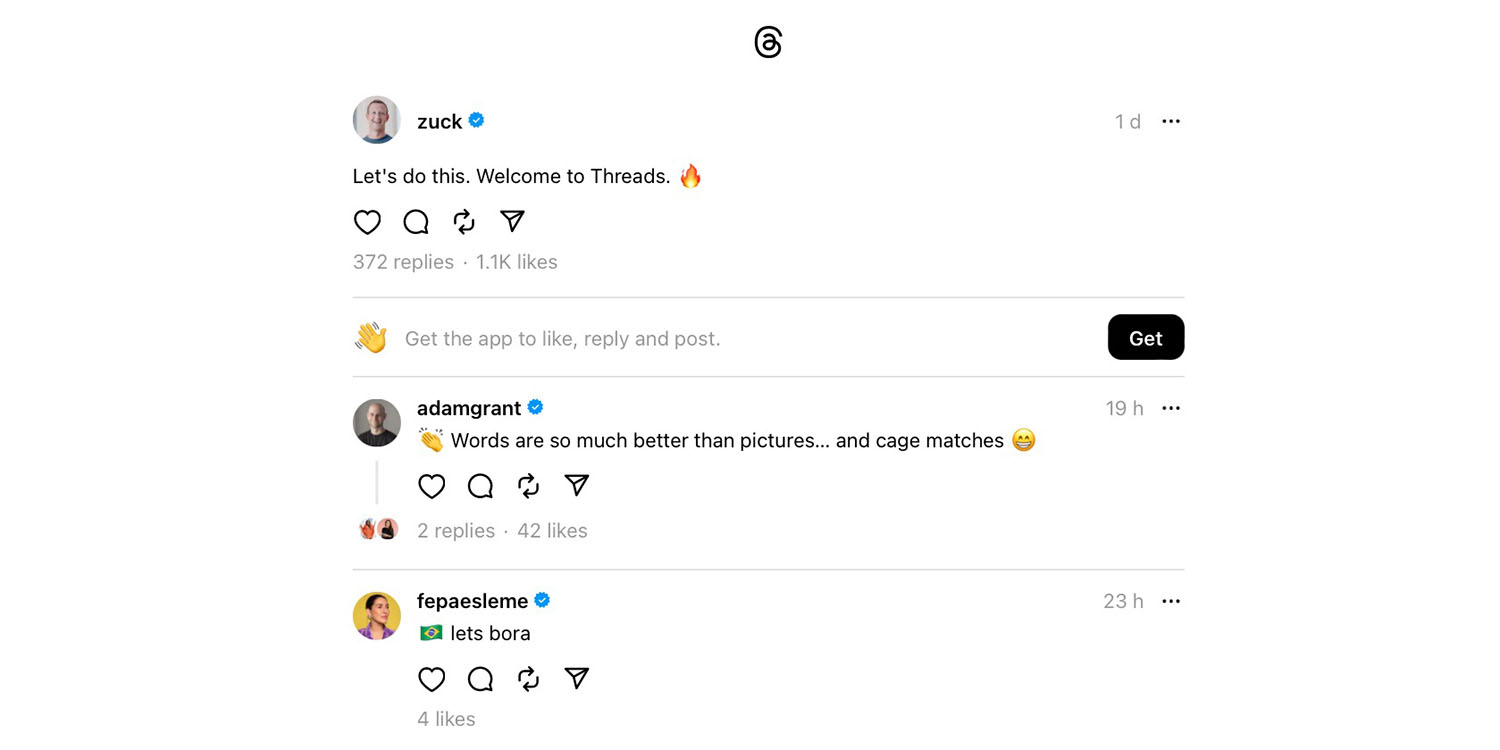Image resolution: width=1500 pixels, height=750 pixels.
Task: Open three-dot menu on adamgrant's reply
Action: [x=1171, y=408]
